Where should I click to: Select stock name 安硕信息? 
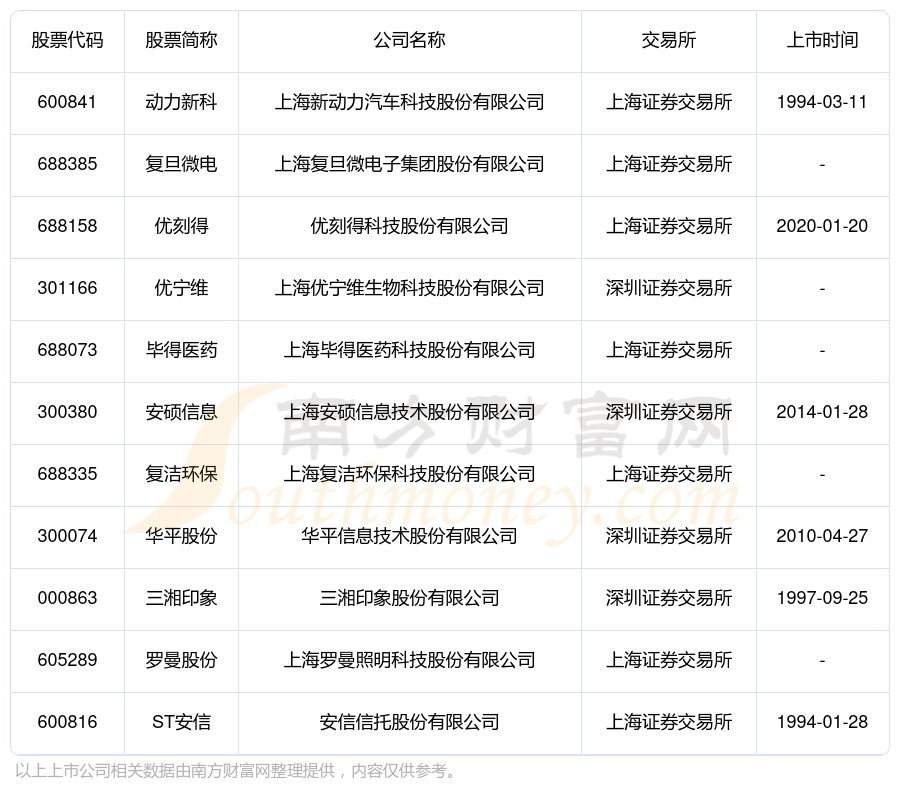tap(181, 412)
